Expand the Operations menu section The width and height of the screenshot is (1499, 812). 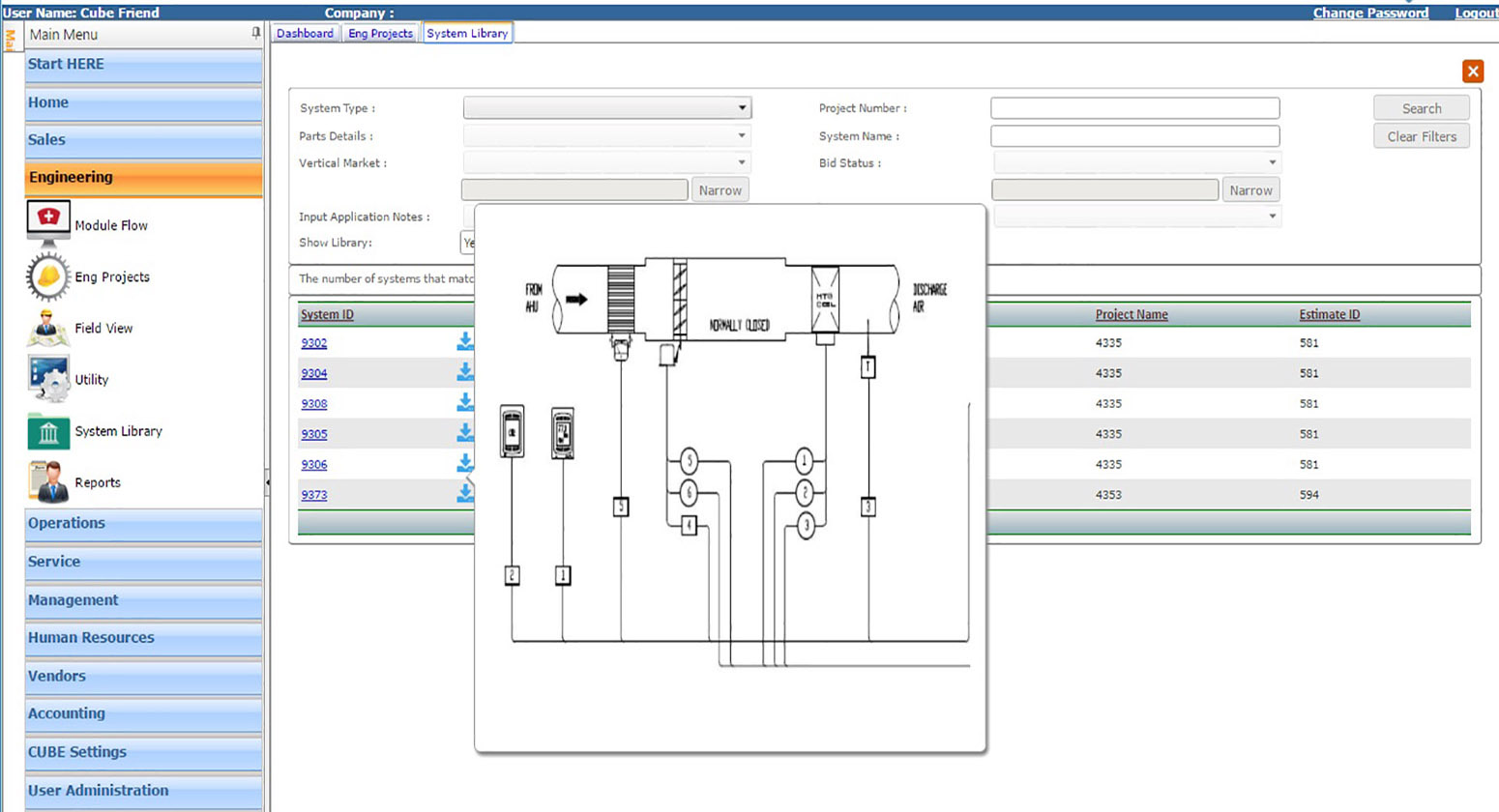pos(143,523)
